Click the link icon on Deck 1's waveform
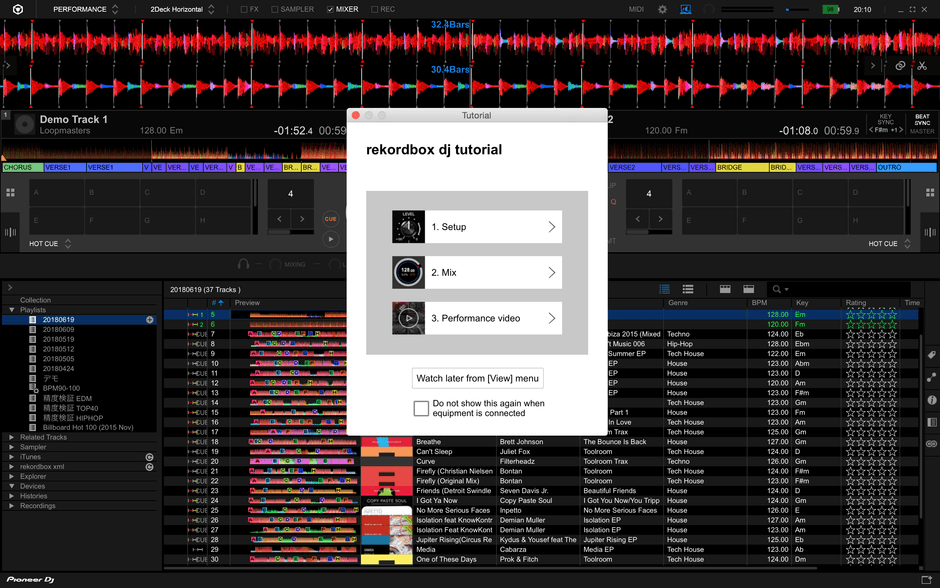Screen dimensions: 940x588 coord(900,65)
